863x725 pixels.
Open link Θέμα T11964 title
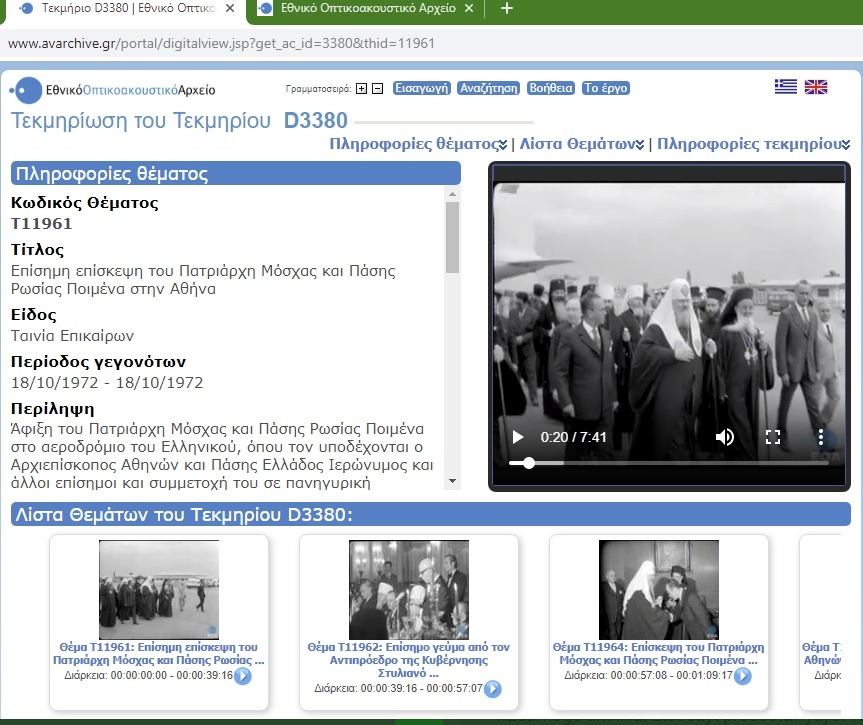point(658,653)
